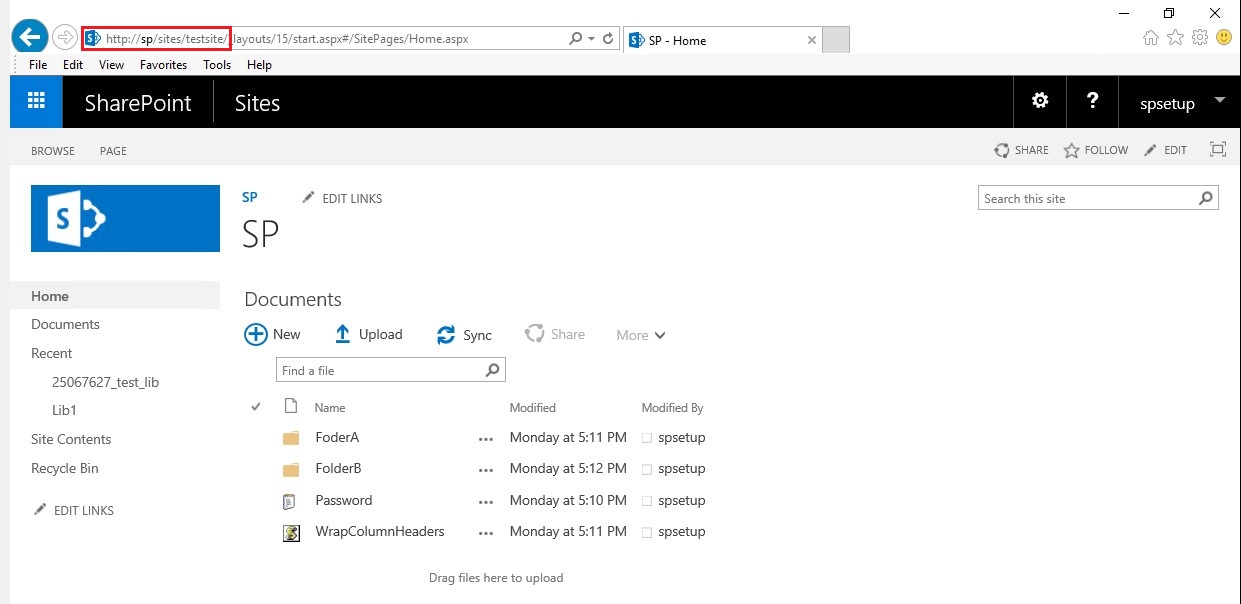Sort by Type column icon
Viewport: 1241px width, 604px height.
pos(291,406)
